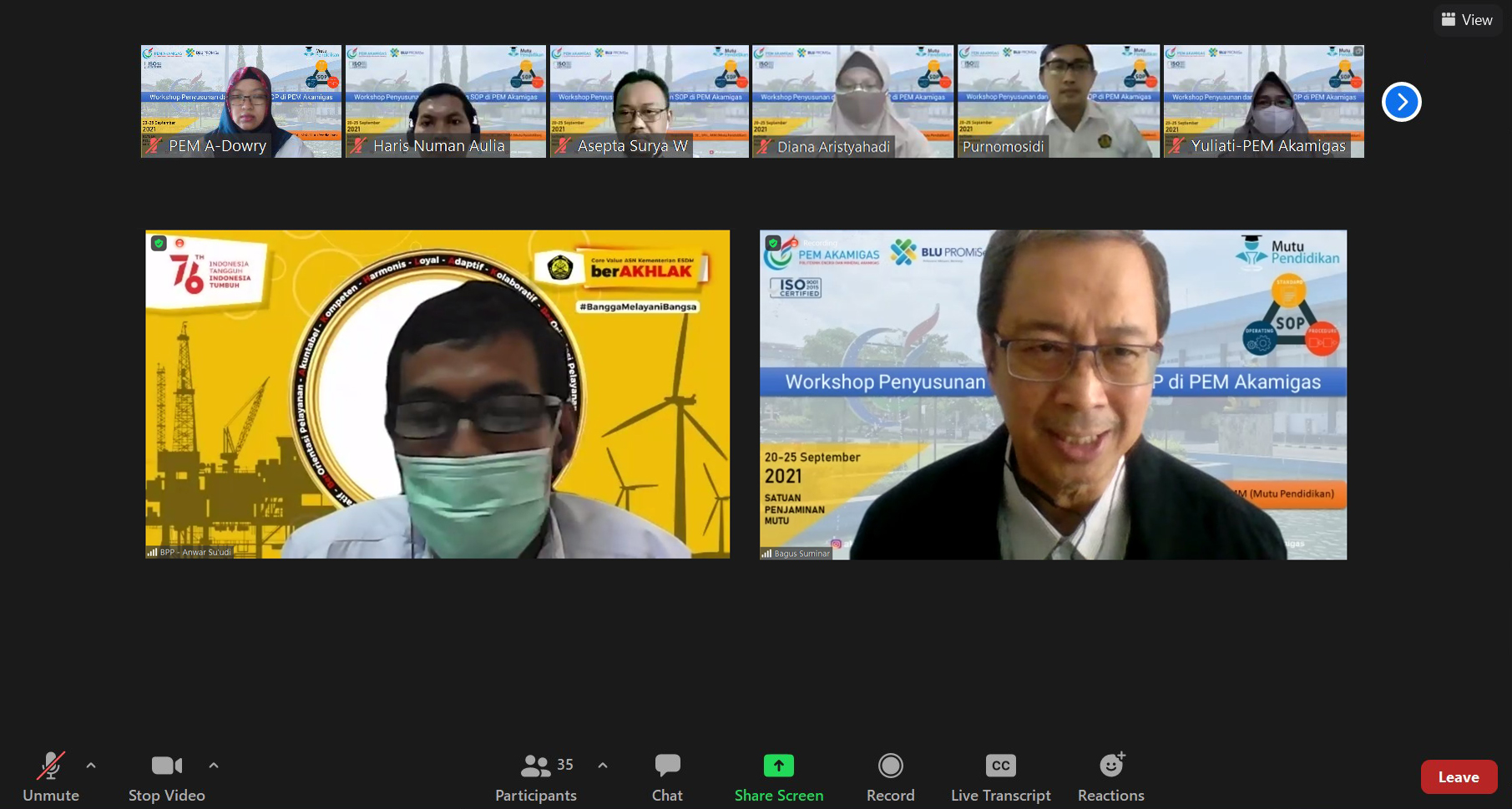
Task: Select Haris Numan Aulia video thumbnail
Action: point(446,101)
